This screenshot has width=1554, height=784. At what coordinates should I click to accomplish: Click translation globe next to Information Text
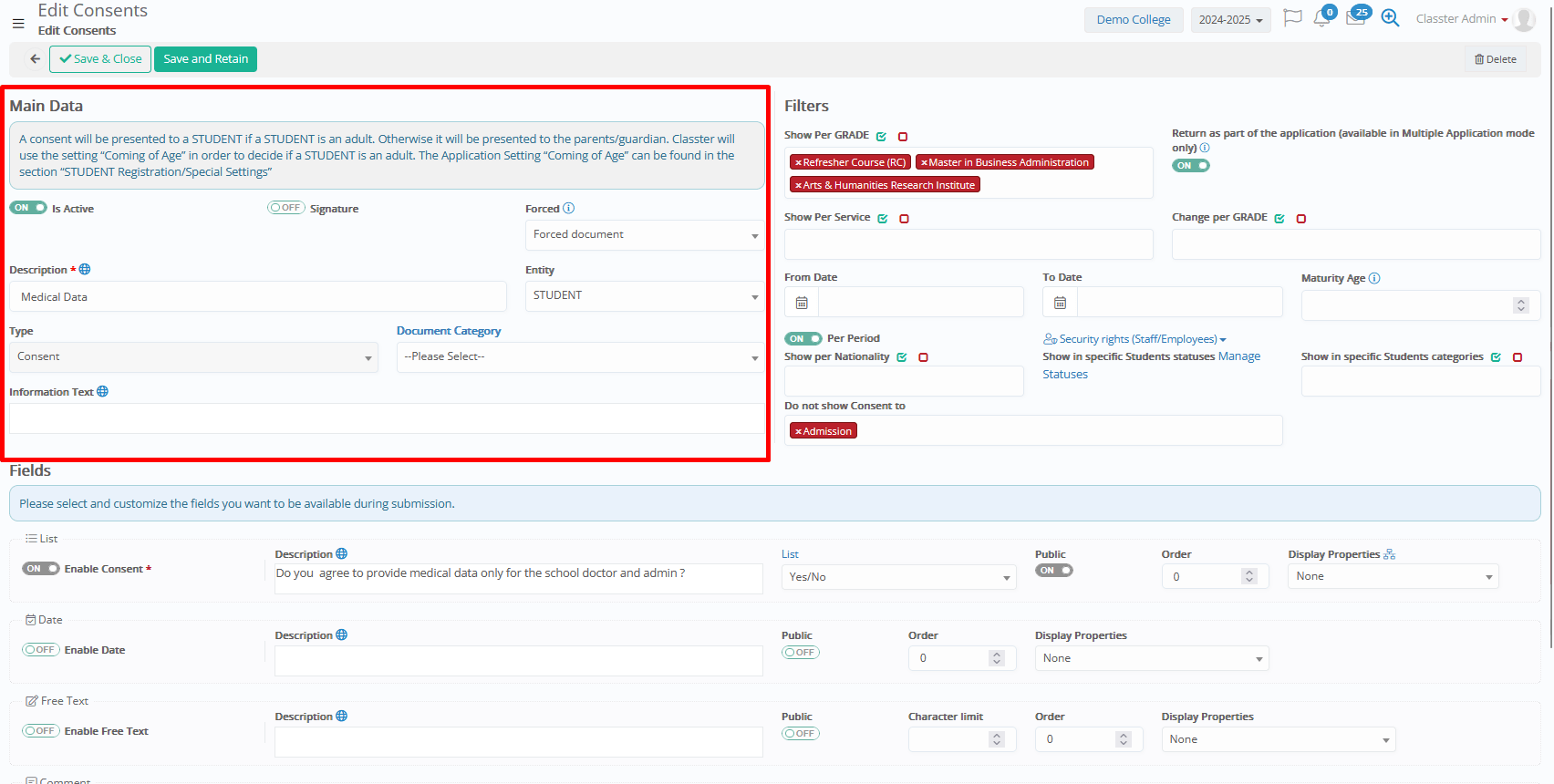click(103, 392)
